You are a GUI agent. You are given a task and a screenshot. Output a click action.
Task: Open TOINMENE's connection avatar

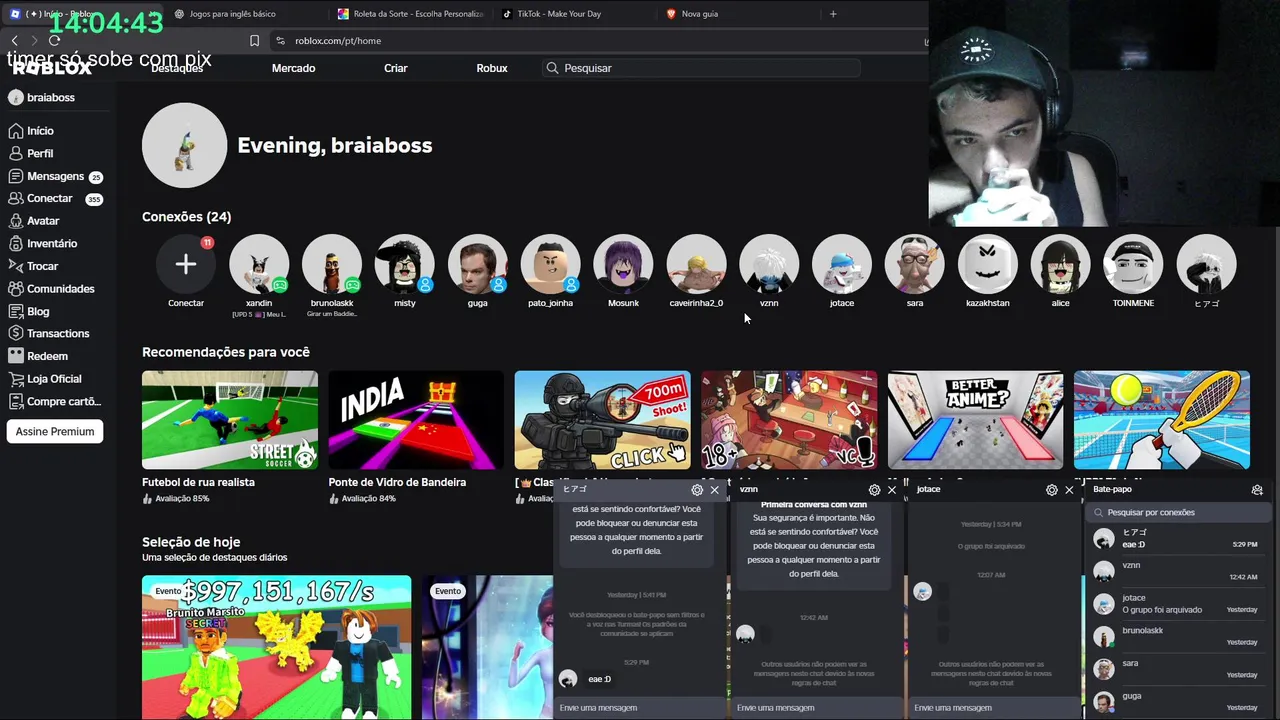[x=1133, y=264]
